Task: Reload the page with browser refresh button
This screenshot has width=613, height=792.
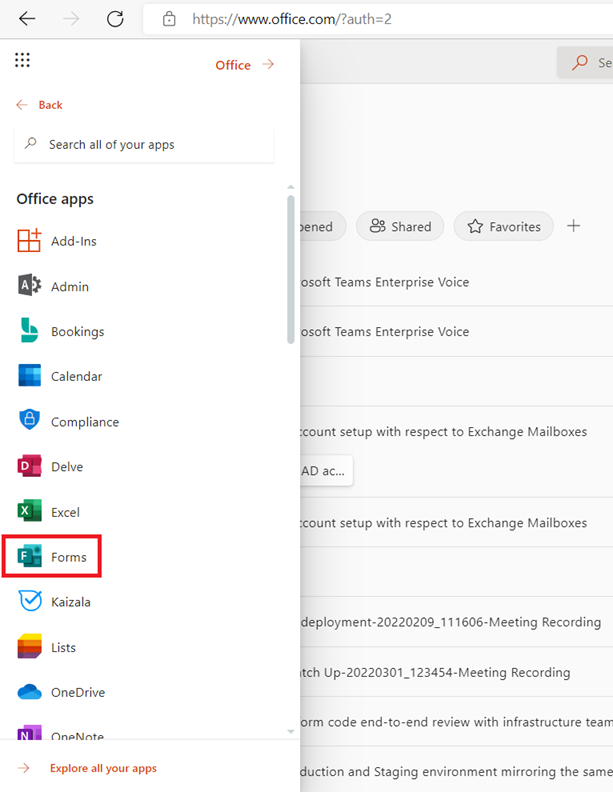Action: (x=115, y=19)
